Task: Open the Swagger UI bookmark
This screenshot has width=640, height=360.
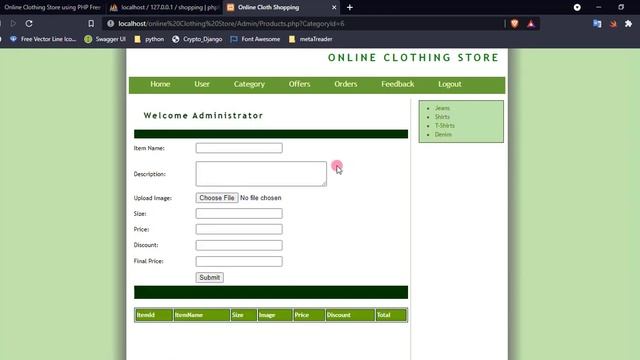Action: 105,39
